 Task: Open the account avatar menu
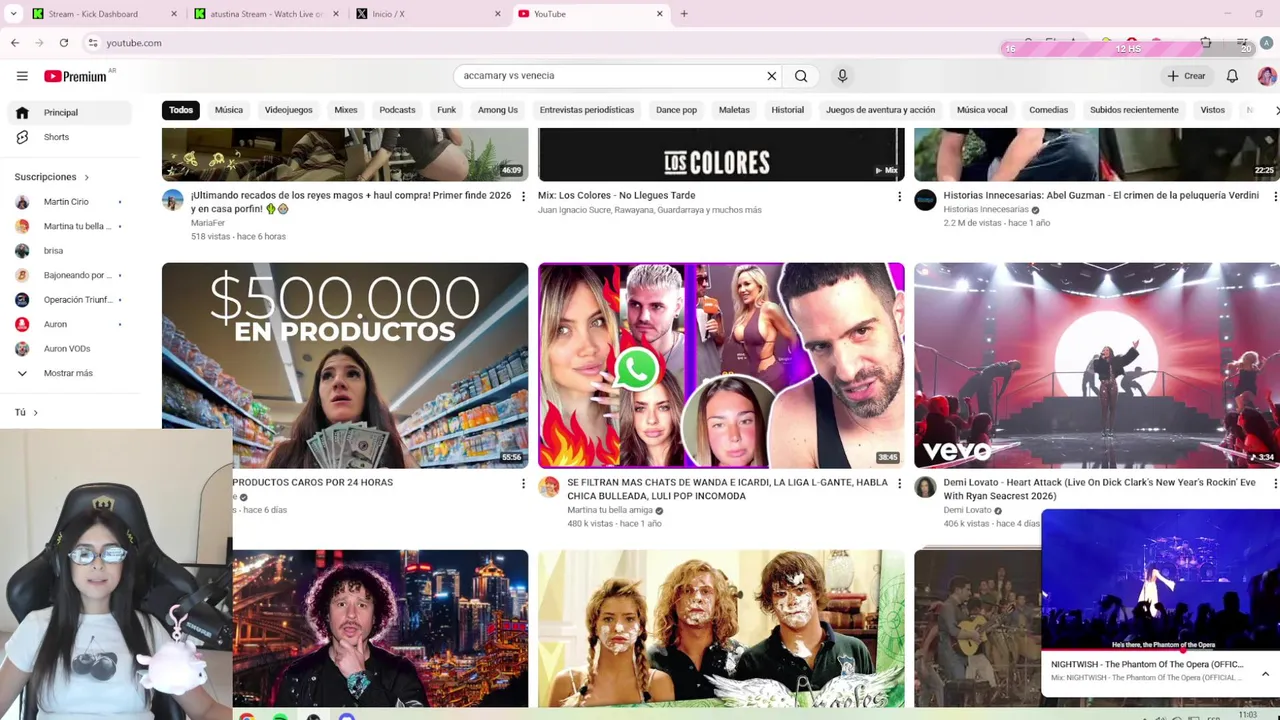pos(1266,76)
